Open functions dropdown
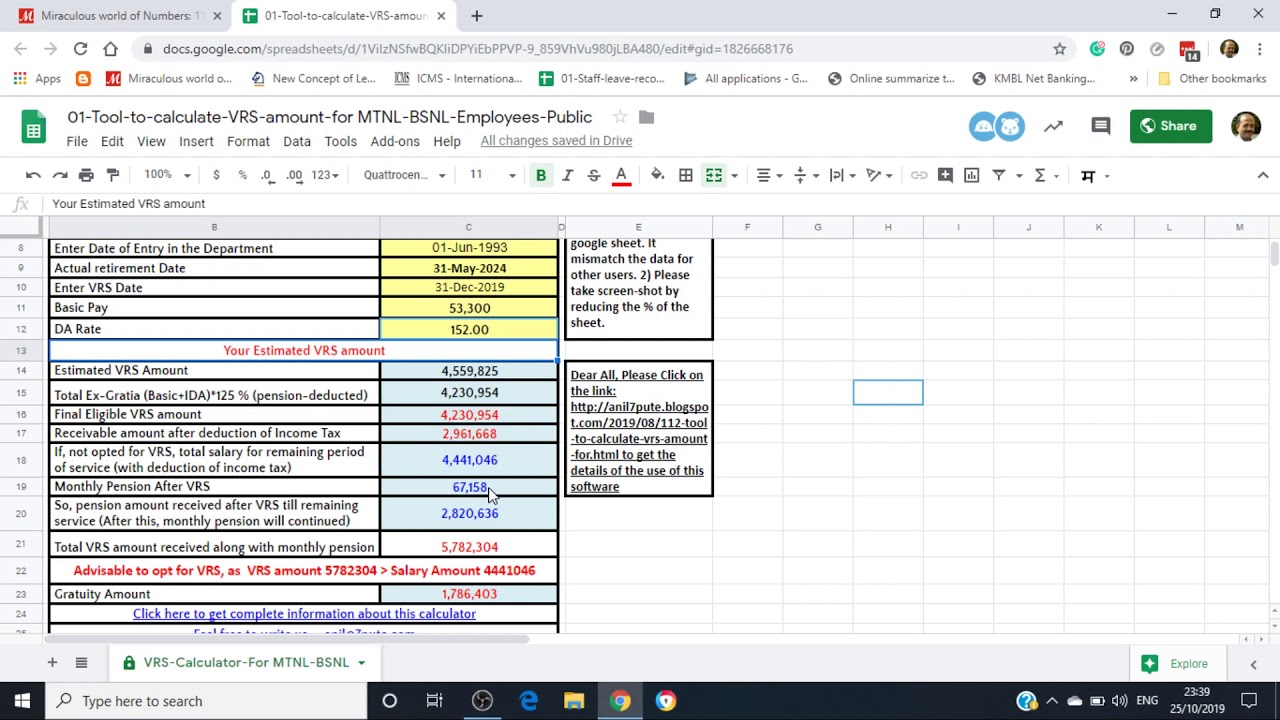Viewport: 1280px width, 720px height. pyautogui.click(x=1046, y=175)
